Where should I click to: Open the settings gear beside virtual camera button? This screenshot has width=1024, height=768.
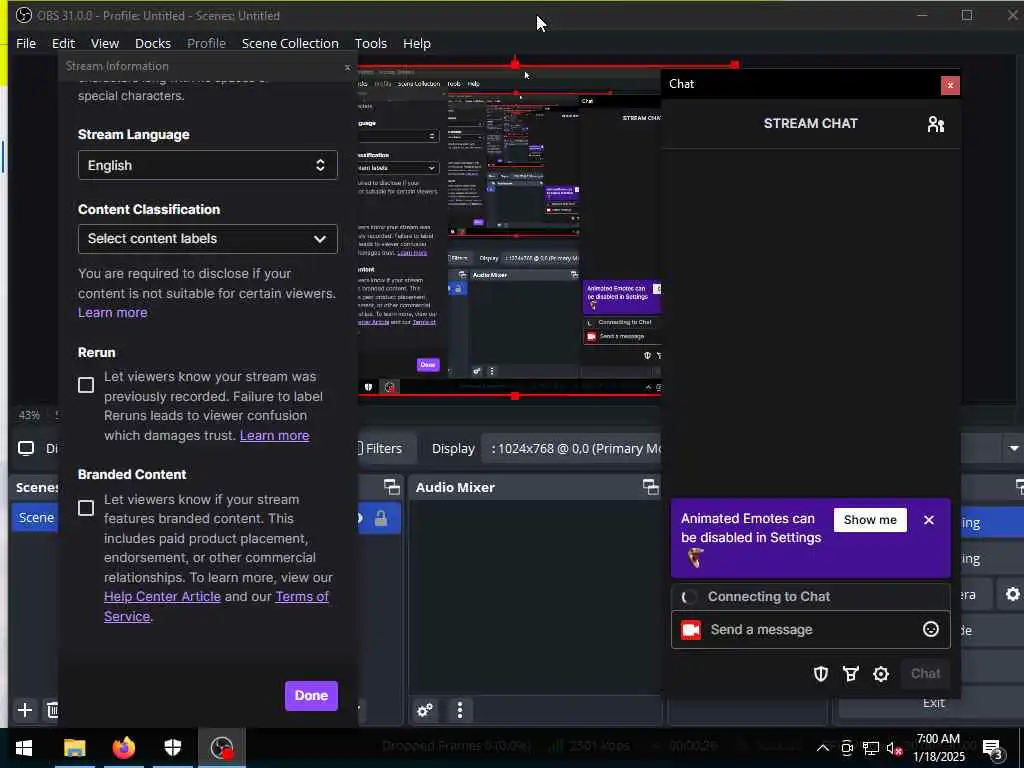[x=1012, y=594]
